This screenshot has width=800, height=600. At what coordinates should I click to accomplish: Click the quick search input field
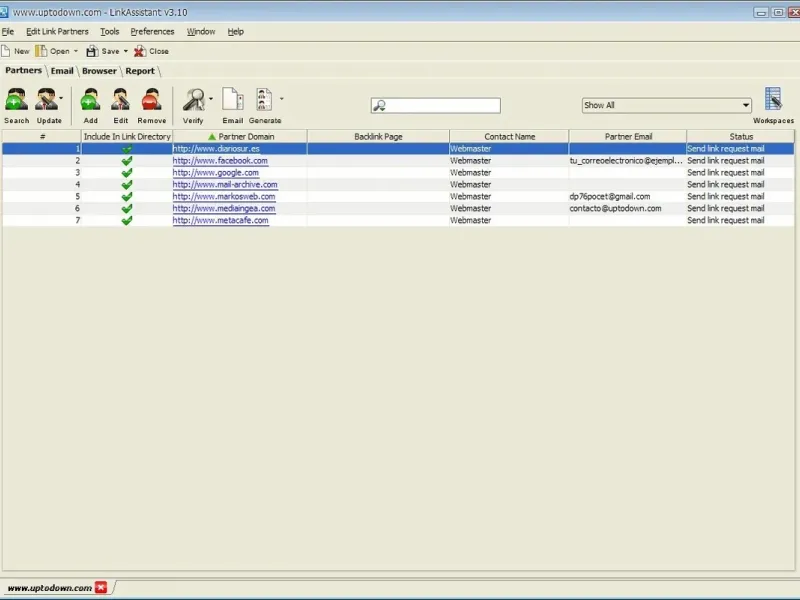point(440,106)
